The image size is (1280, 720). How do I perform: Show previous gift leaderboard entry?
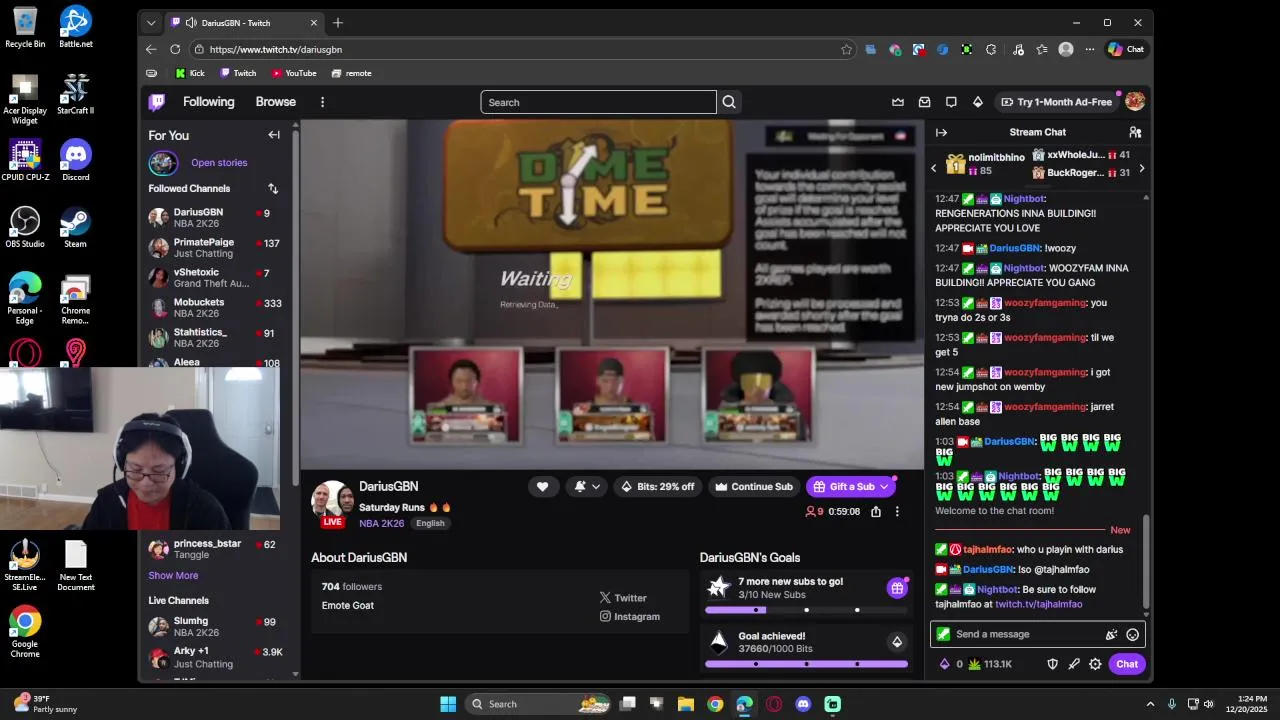pyautogui.click(x=934, y=168)
